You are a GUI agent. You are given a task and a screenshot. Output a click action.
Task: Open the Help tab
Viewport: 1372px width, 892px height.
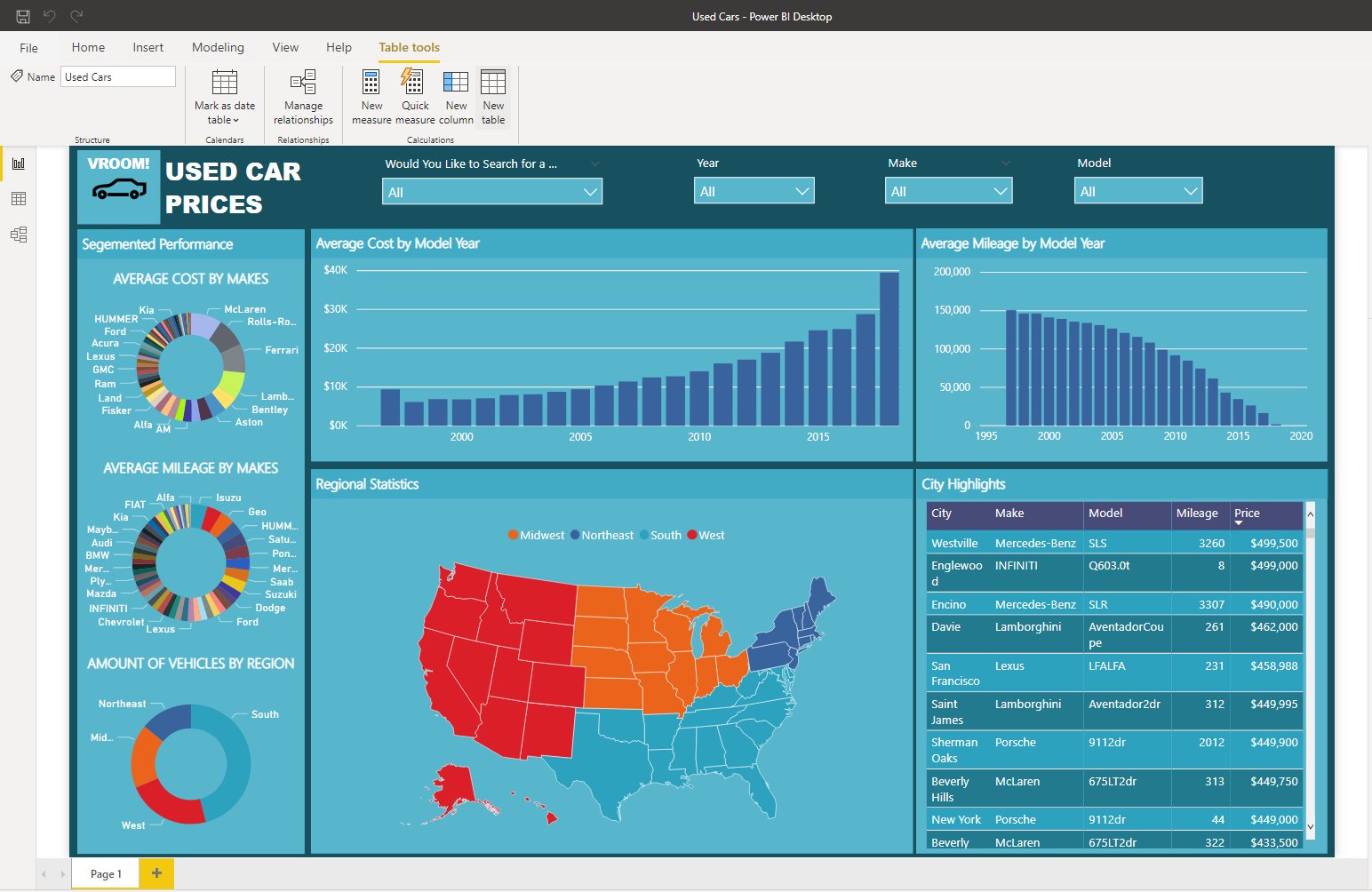pos(339,47)
